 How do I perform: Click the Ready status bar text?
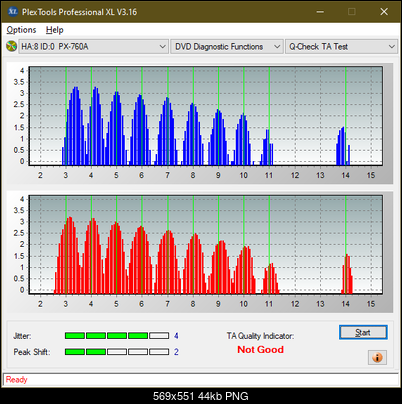17,380
